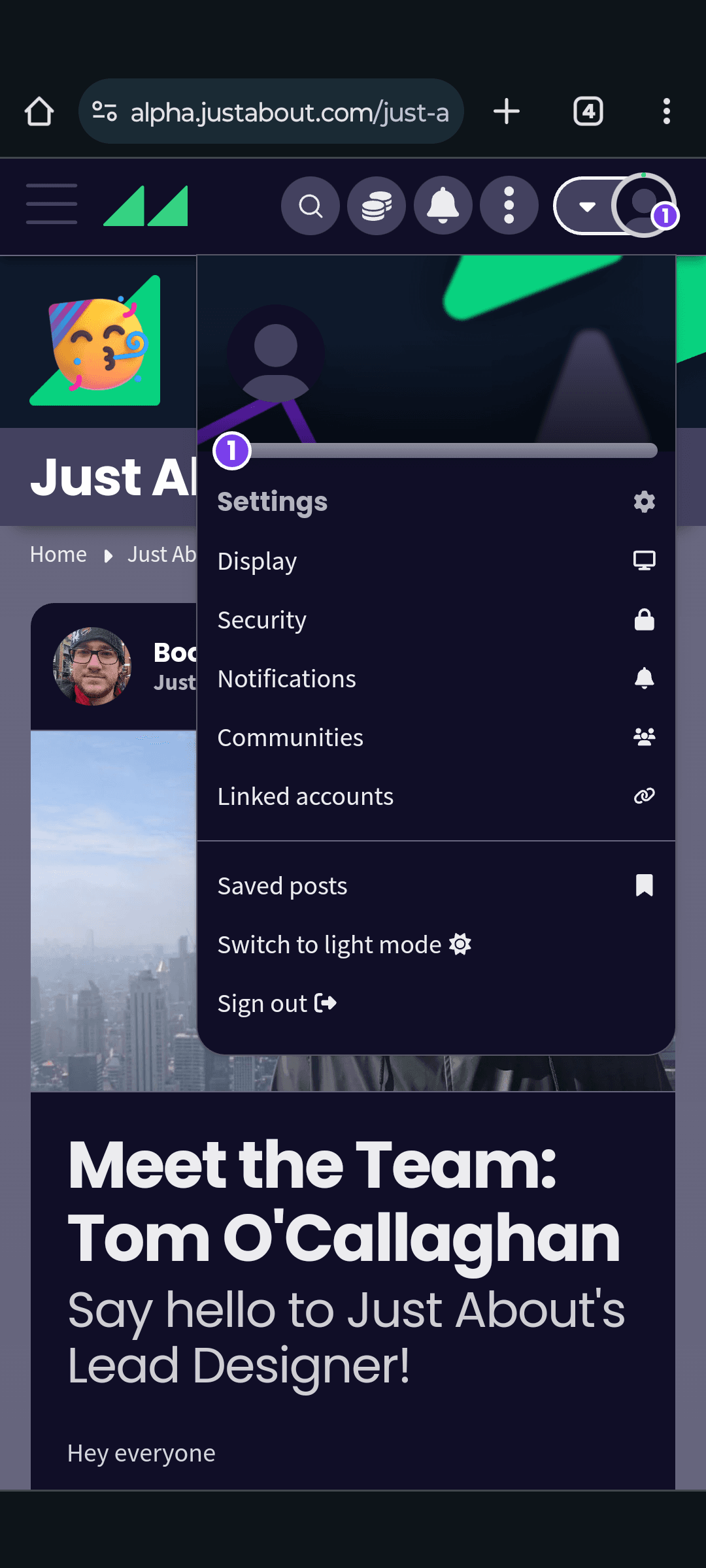This screenshot has height=1568, width=706.
Task: Tap the address bar URL field
Action: pyautogui.click(x=271, y=111)
